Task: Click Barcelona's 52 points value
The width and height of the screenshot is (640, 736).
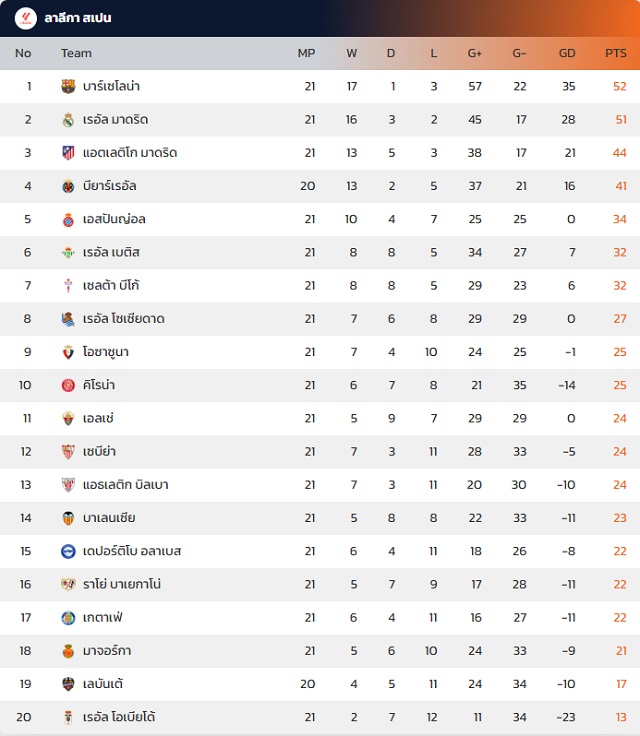Action: click(x=620, y=86)
